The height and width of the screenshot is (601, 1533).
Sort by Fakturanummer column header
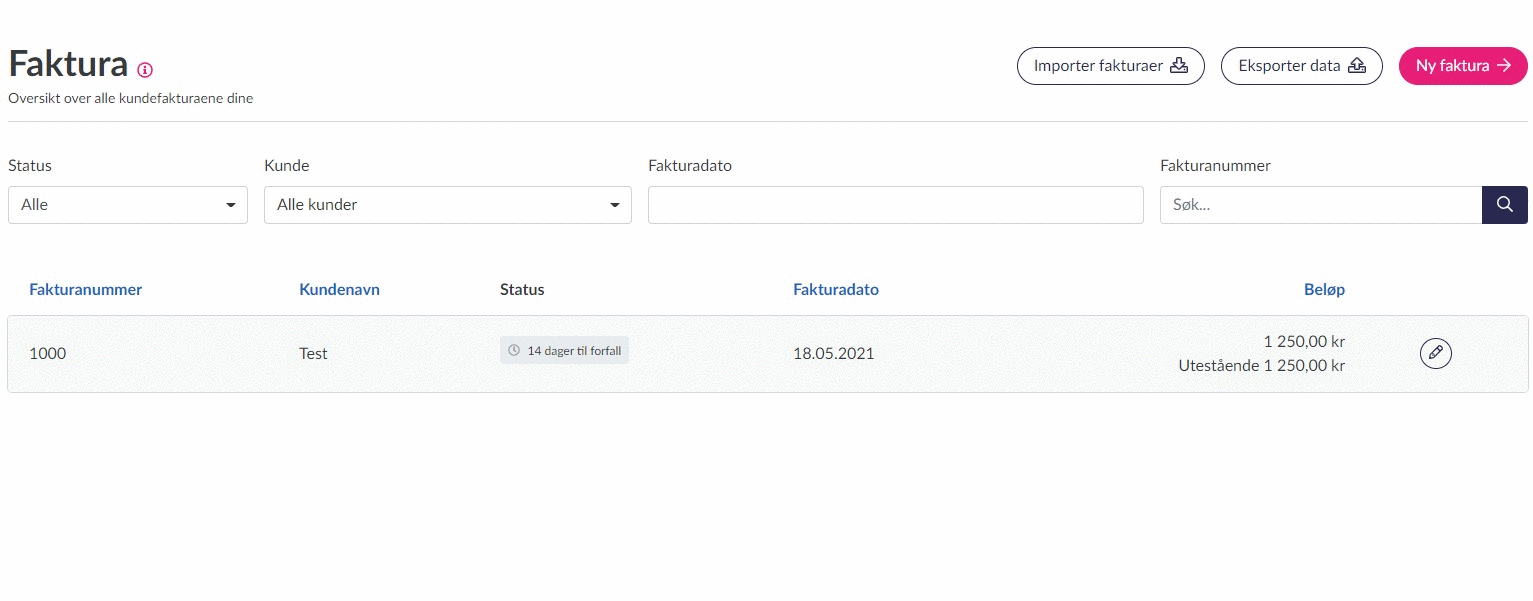coord(85,290)
